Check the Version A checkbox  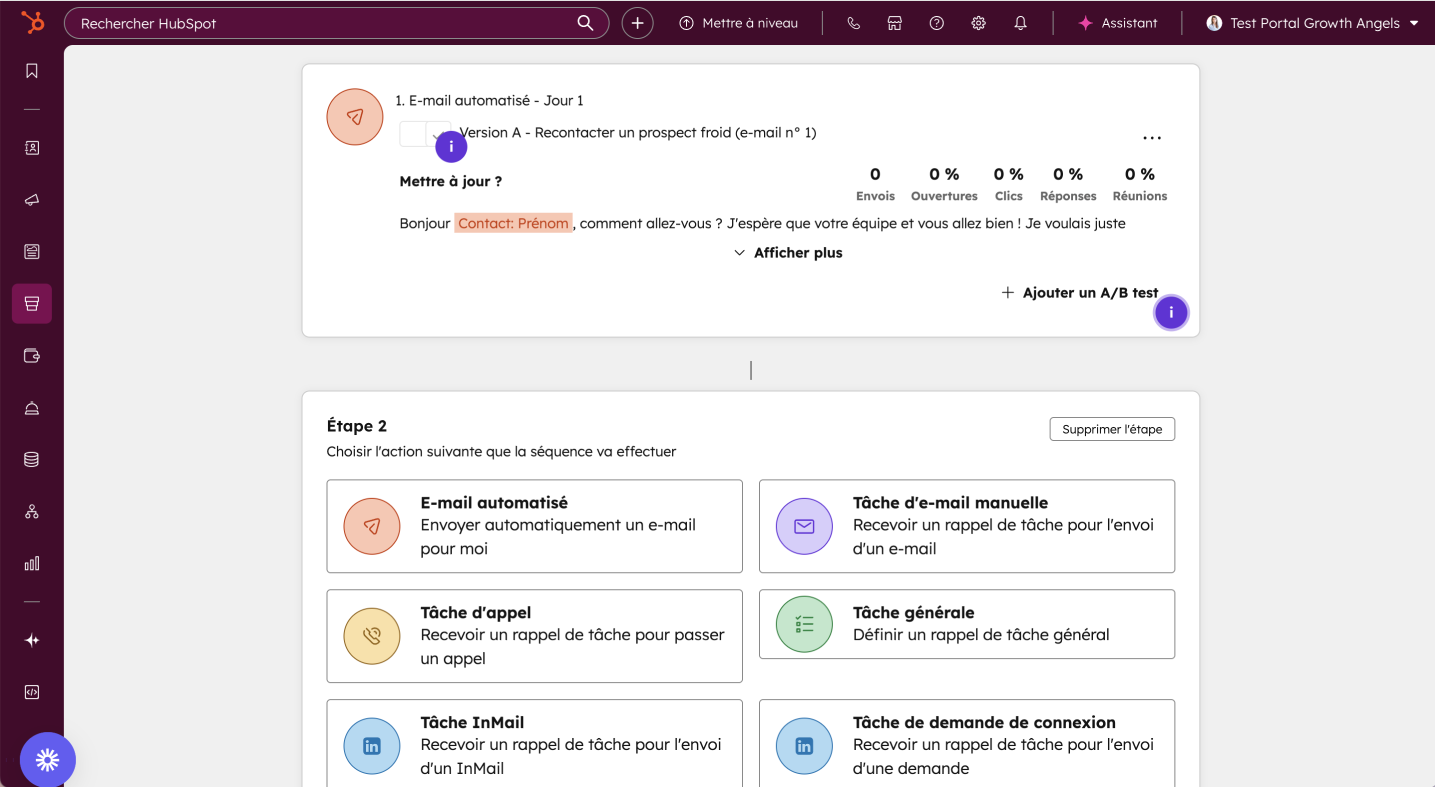413,132
